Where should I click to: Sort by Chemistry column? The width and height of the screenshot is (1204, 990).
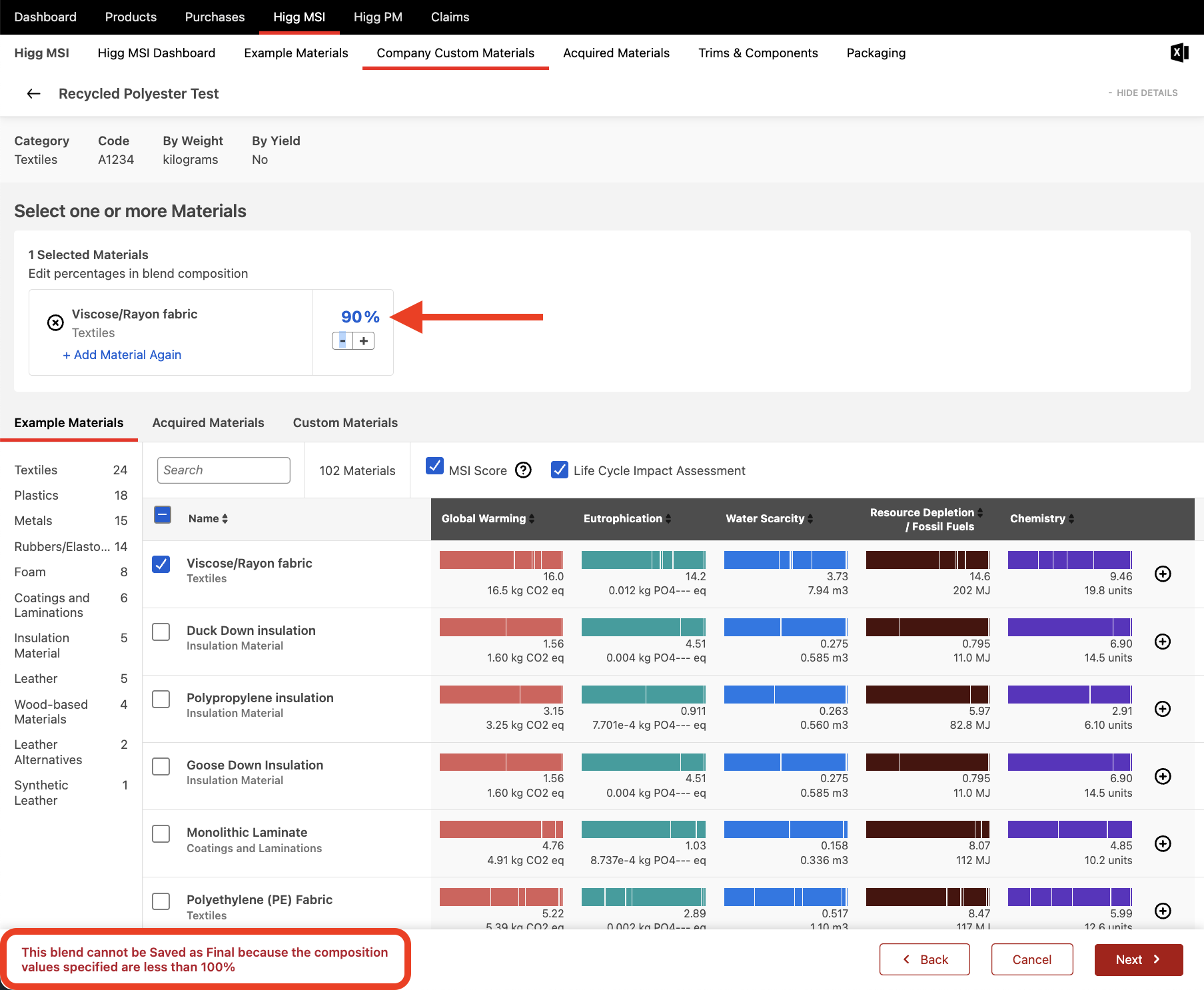(1042, 518)
